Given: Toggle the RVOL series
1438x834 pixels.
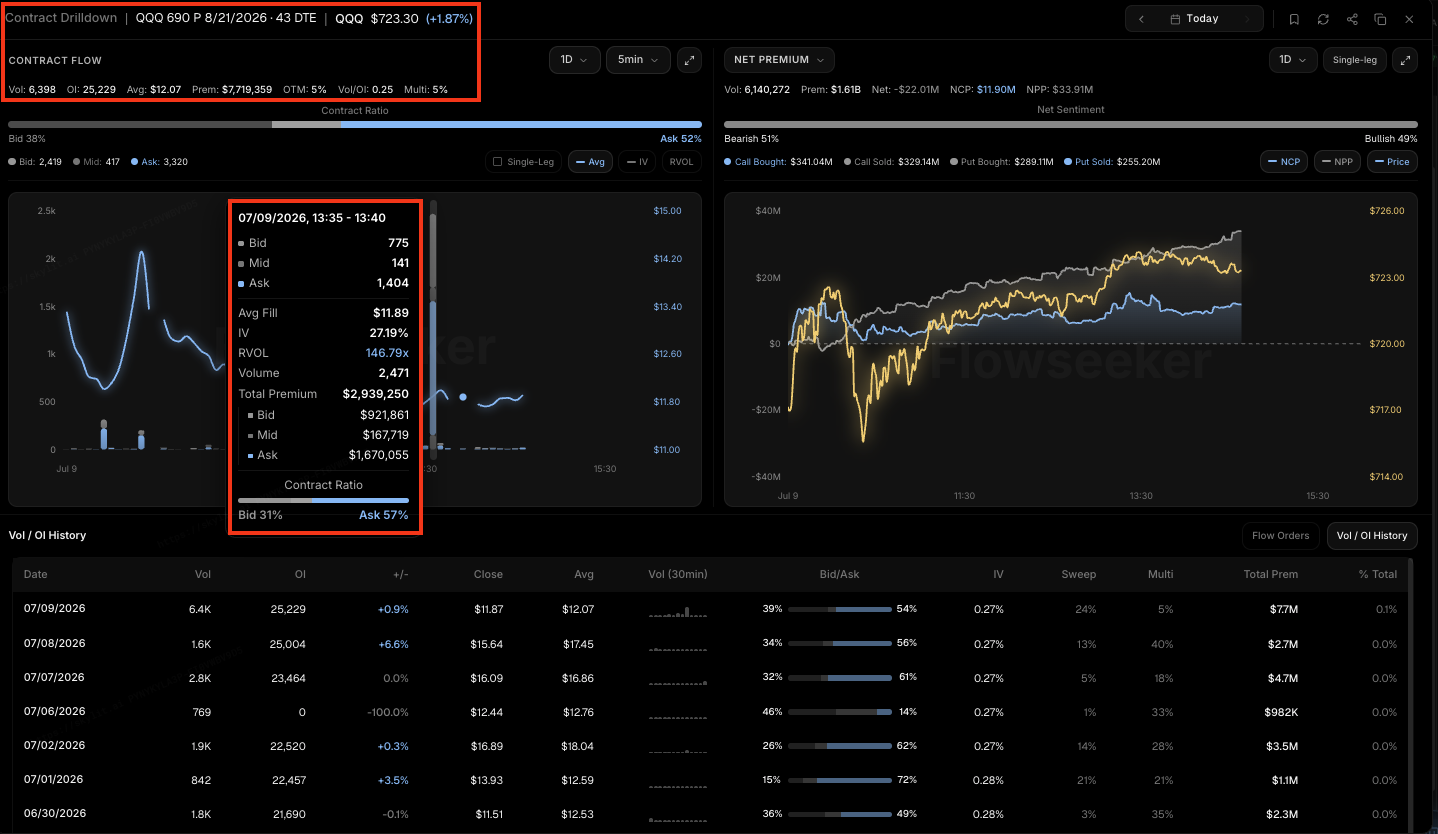Looking at the screenshot, I should pyautogui.click(x=681, y=162).
